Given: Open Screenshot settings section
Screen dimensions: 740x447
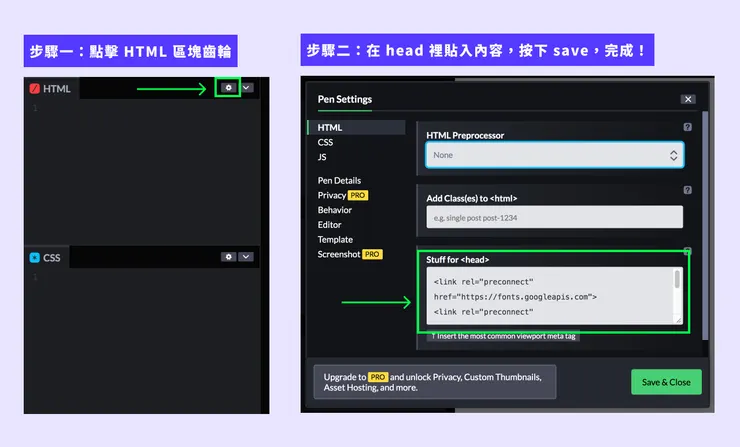Looking at the screenshot, I should pyautogui.click(x=339, y=254).
